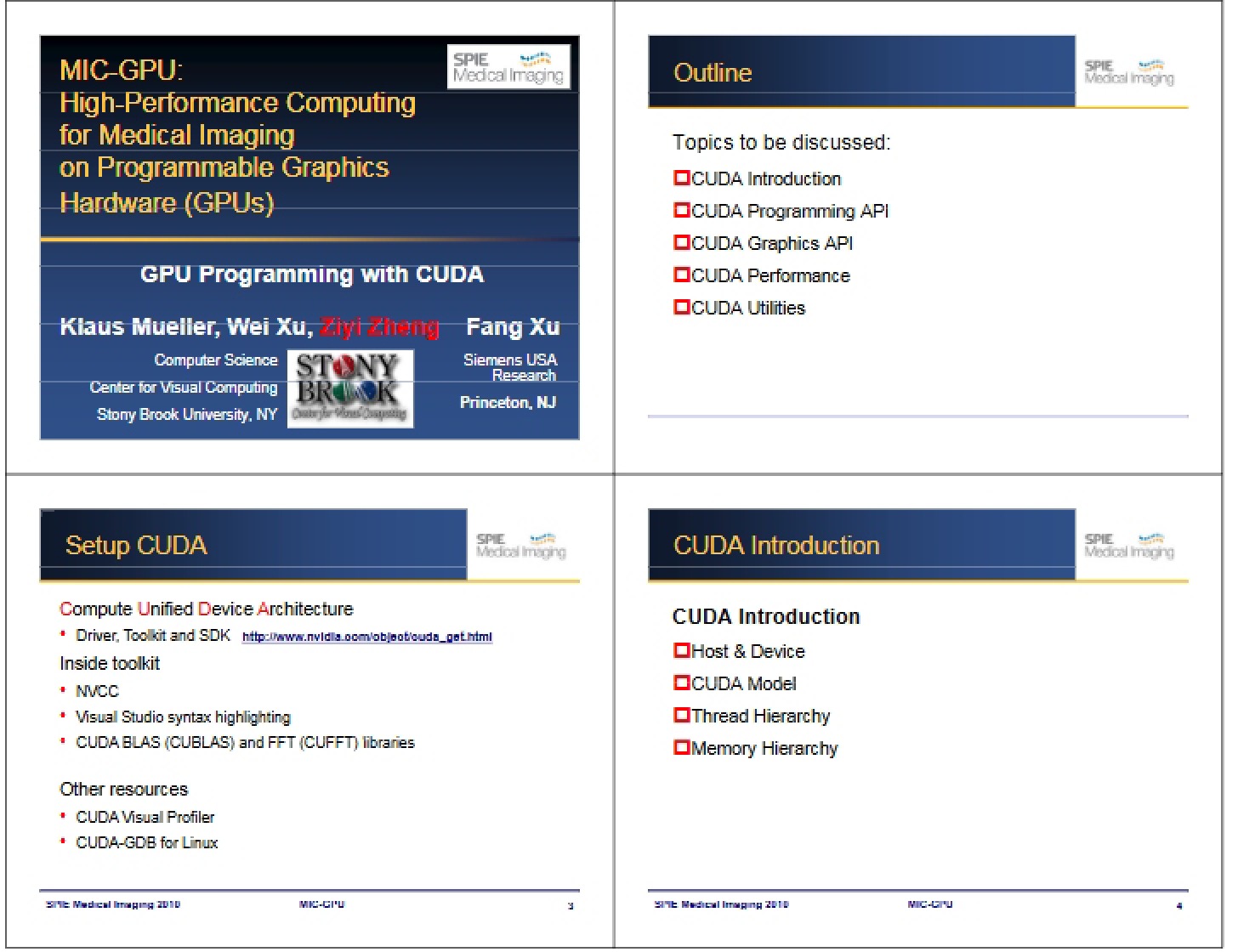This screenshot has height=952, width=1238.
Task: Click 'Compute Unified Device Architecture' text
Action: [206, 609]
